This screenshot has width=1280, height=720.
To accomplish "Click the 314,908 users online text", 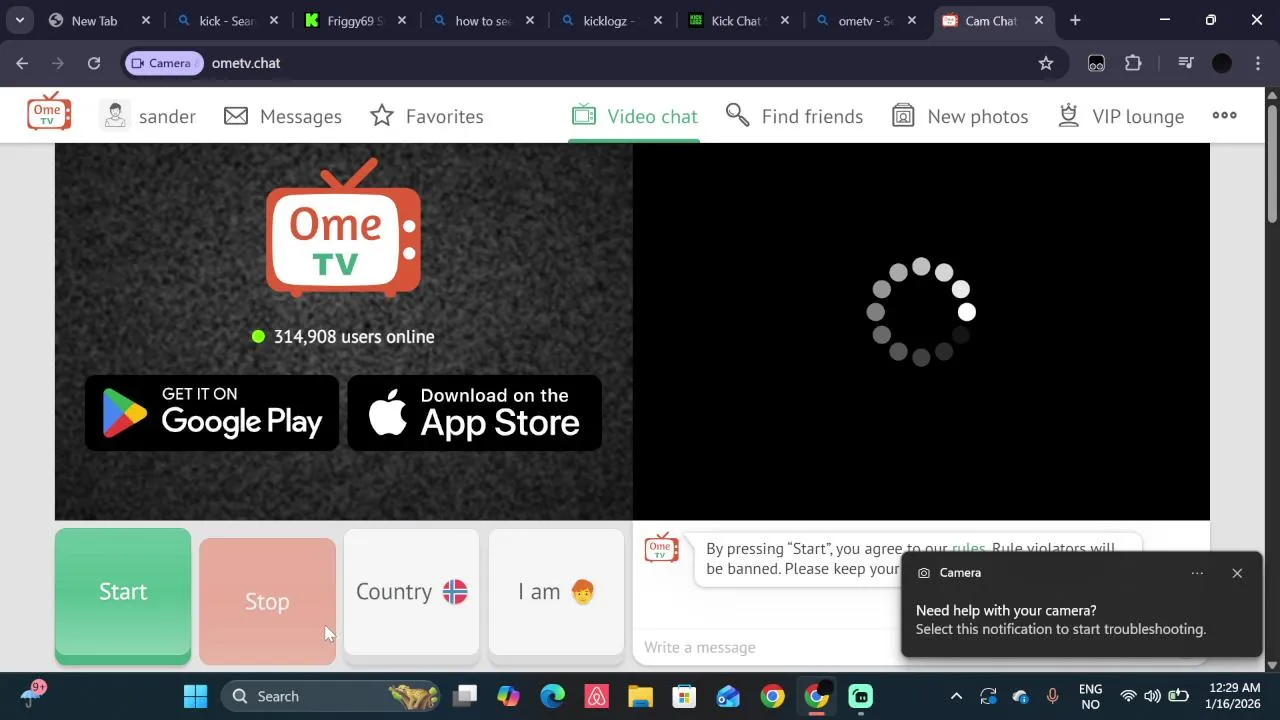I will pos(354,337).
